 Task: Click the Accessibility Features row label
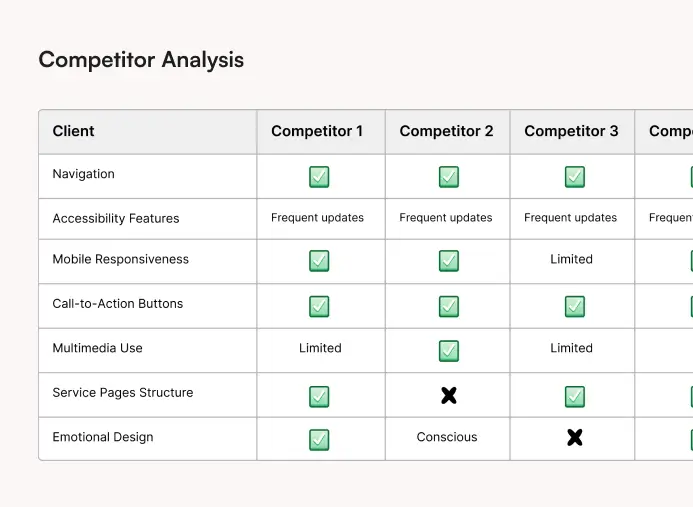116,218
